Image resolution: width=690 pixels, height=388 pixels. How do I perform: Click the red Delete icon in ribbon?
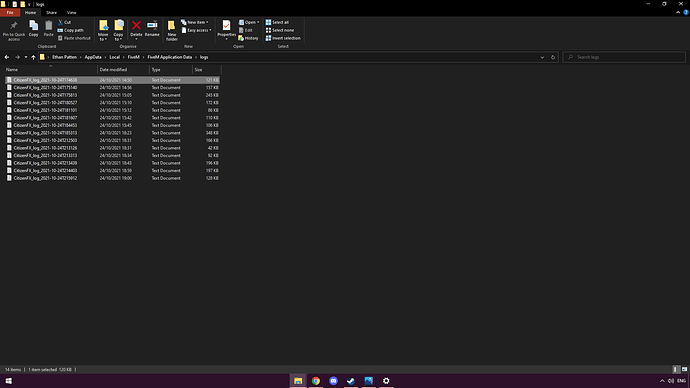click(x=136, y=26)
